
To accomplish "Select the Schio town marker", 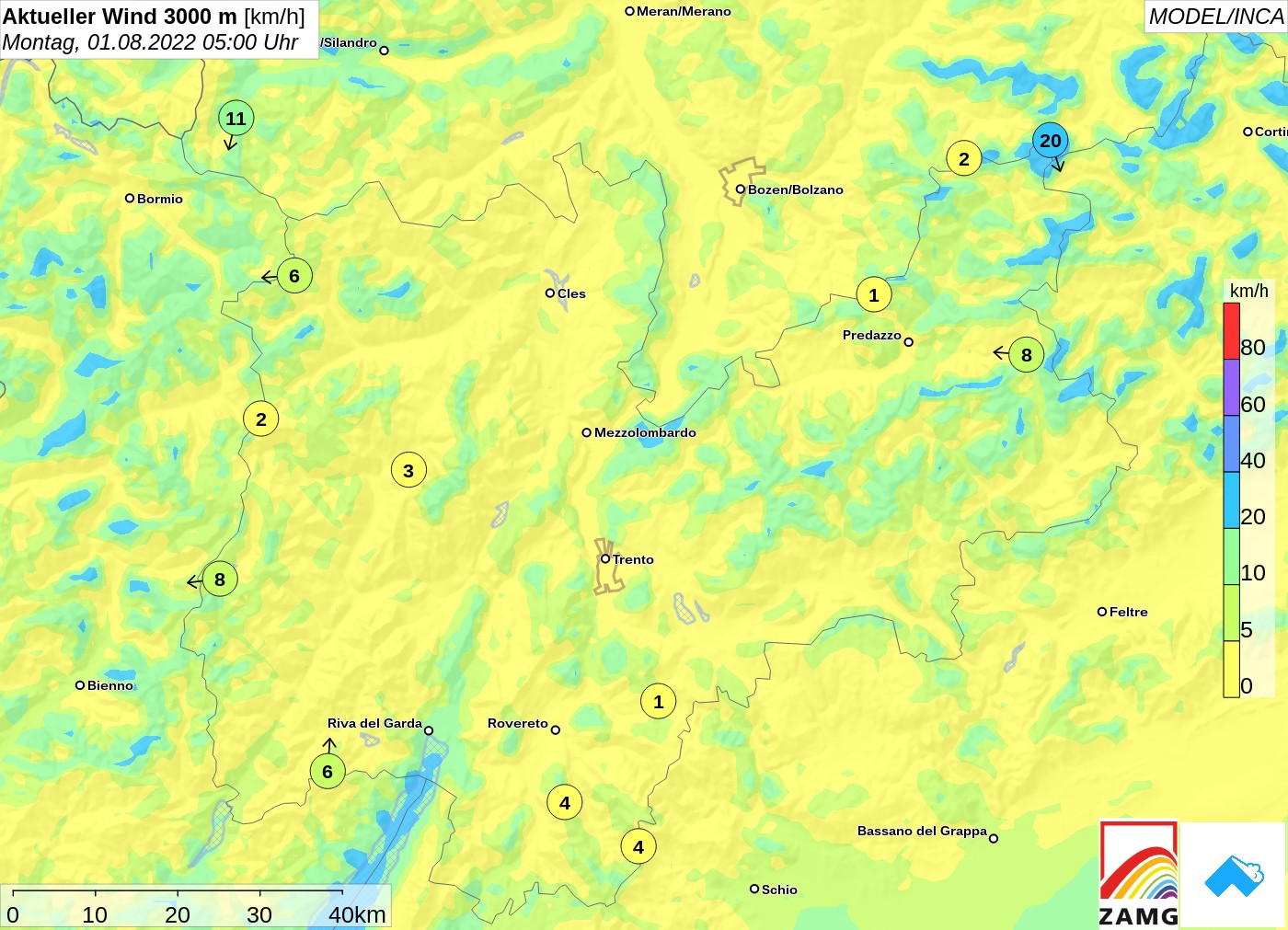I will coord(754,889).
